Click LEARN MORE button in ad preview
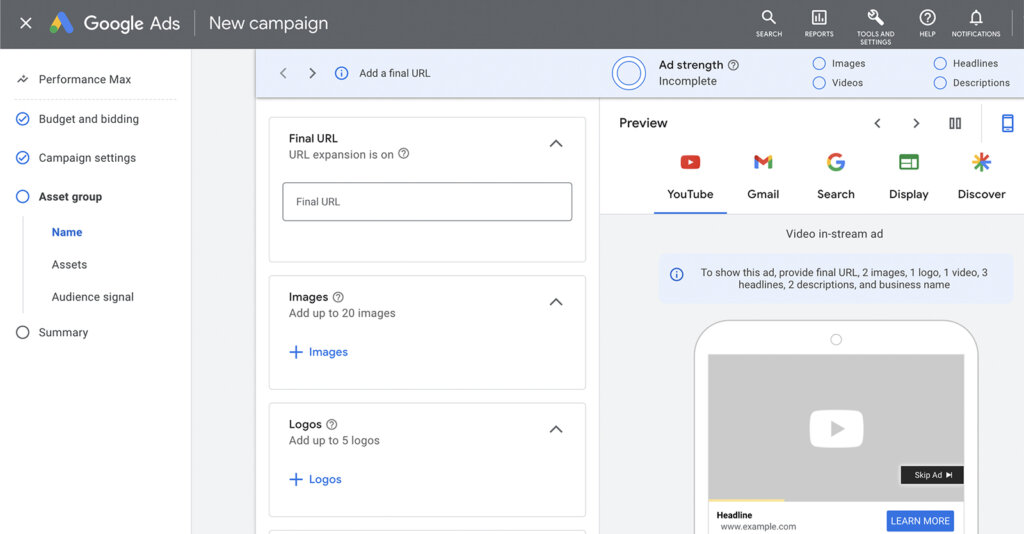This screenshot has width=1024, height=534. coord(920,521)
